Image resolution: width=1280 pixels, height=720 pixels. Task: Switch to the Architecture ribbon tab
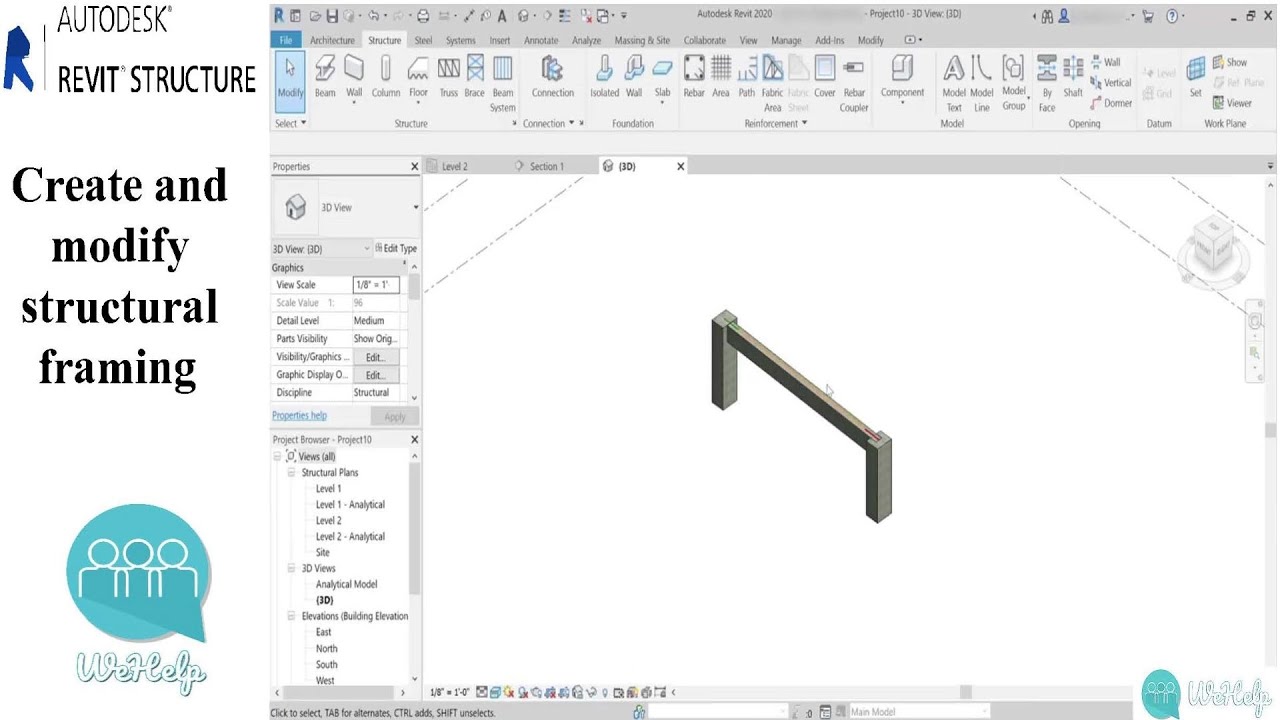[x=332, y=40]
